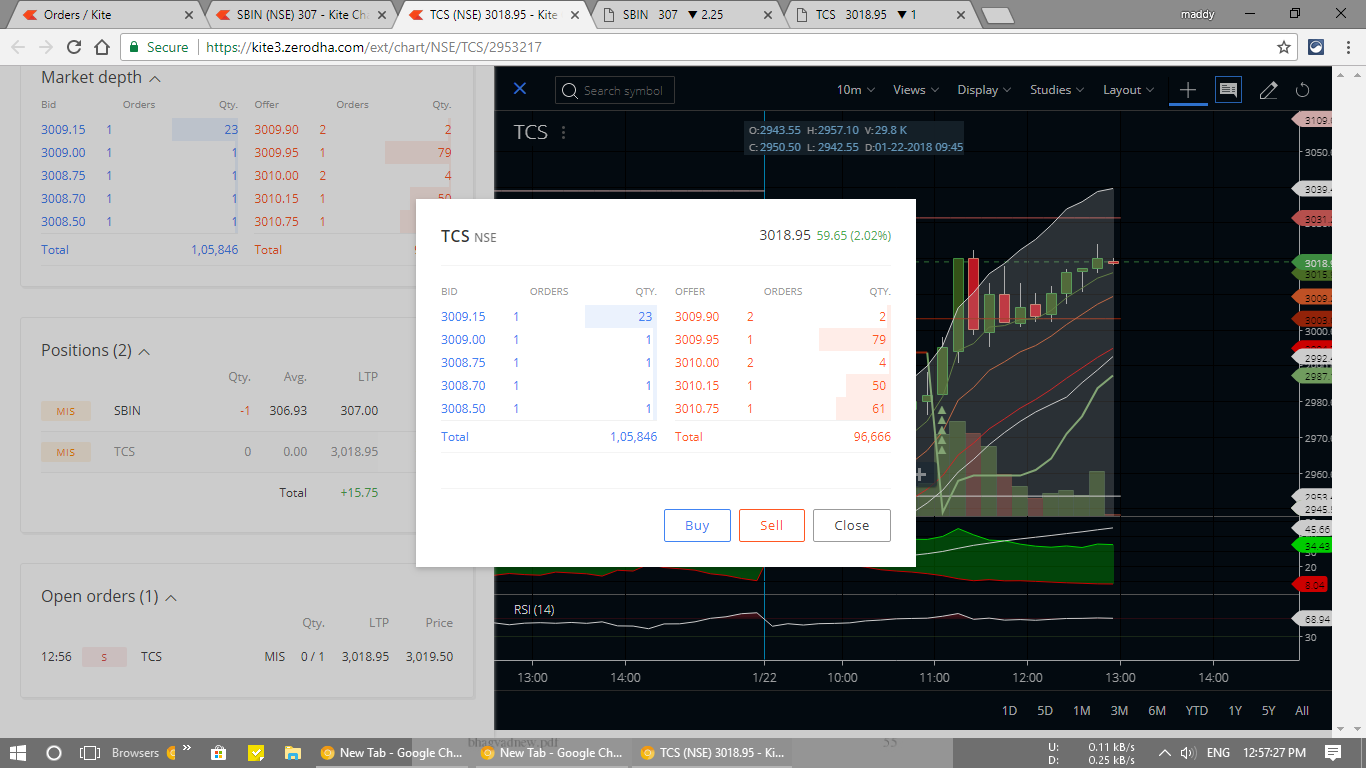The image size is (1366, 768).
Task: Open the Views dropdown
Action: tap(916, 90)
